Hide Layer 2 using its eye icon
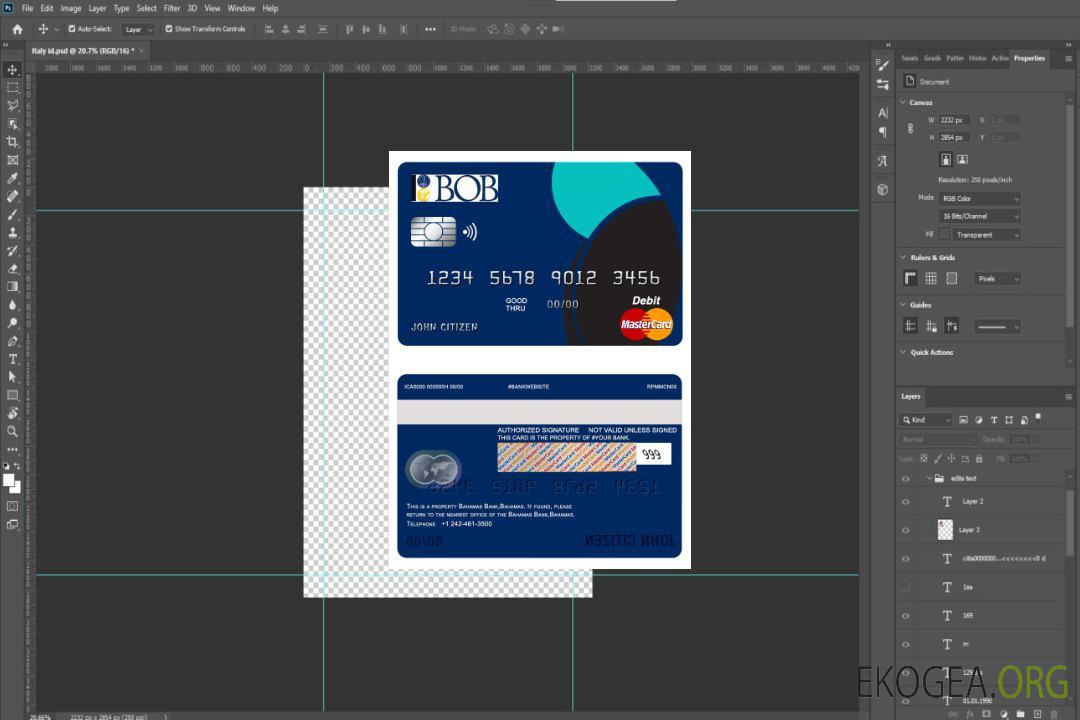The height and width of the screenshot is (720, 1080). coord(906,502)
